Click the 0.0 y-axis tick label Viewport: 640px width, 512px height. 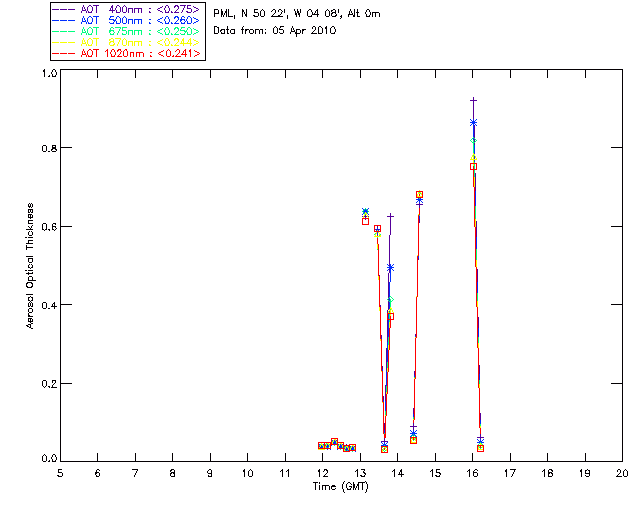[49, 458]
